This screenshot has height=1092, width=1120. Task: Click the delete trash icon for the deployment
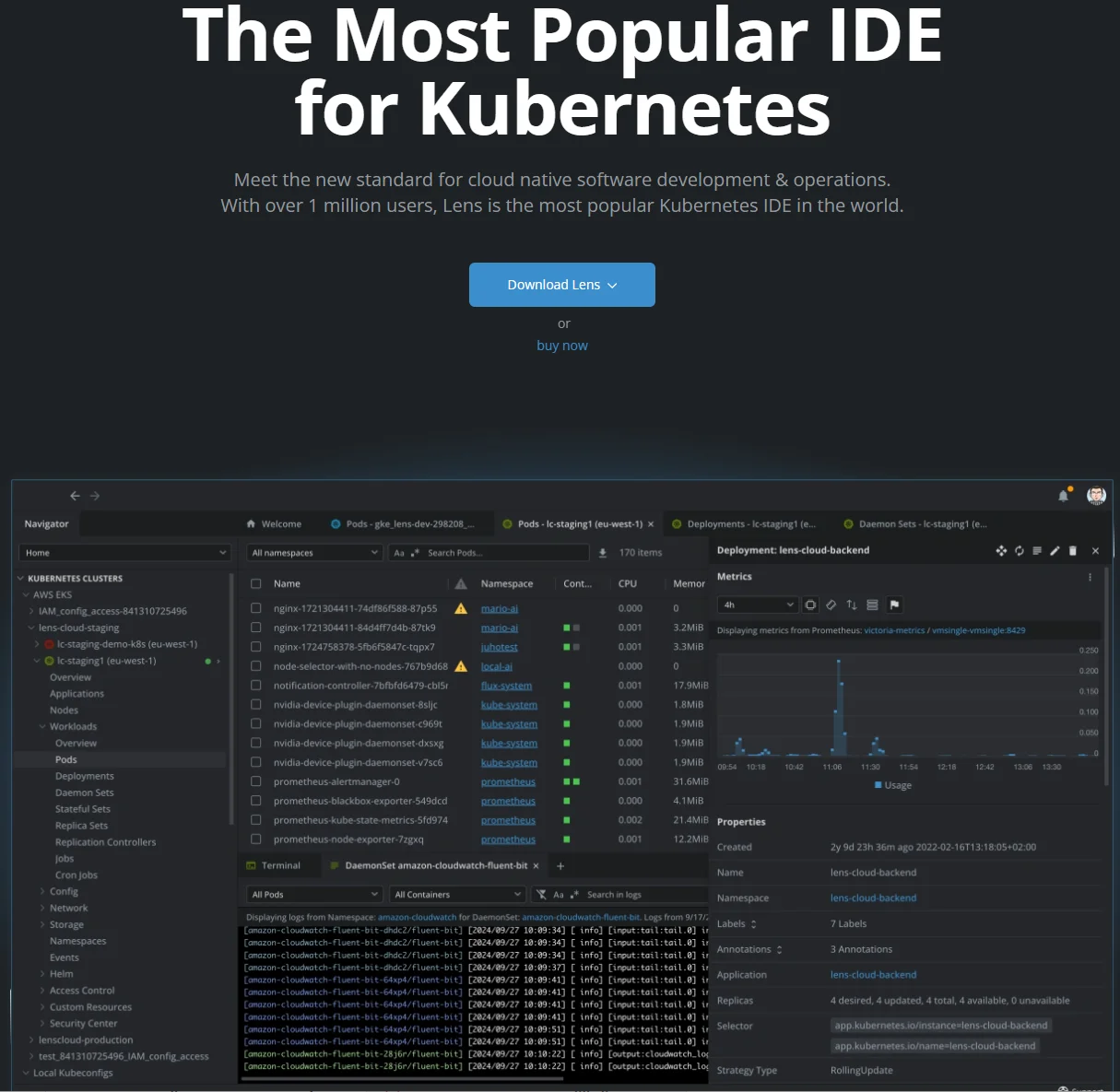(x=1073, y=551)
